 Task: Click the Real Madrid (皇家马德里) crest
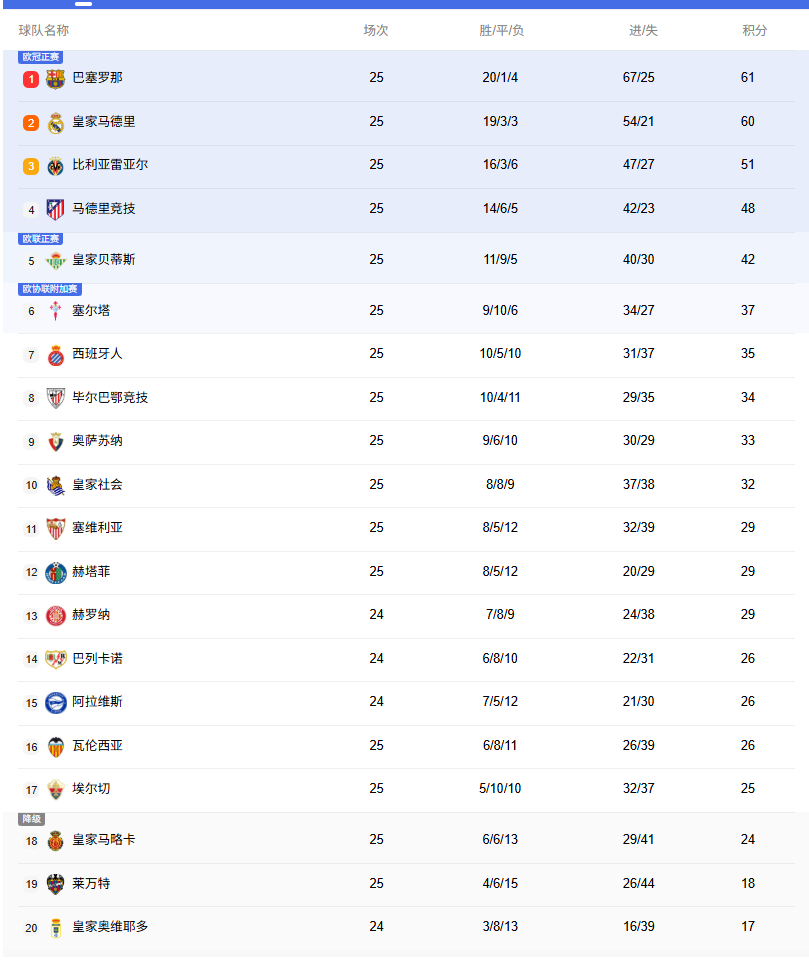click(56, 122)
